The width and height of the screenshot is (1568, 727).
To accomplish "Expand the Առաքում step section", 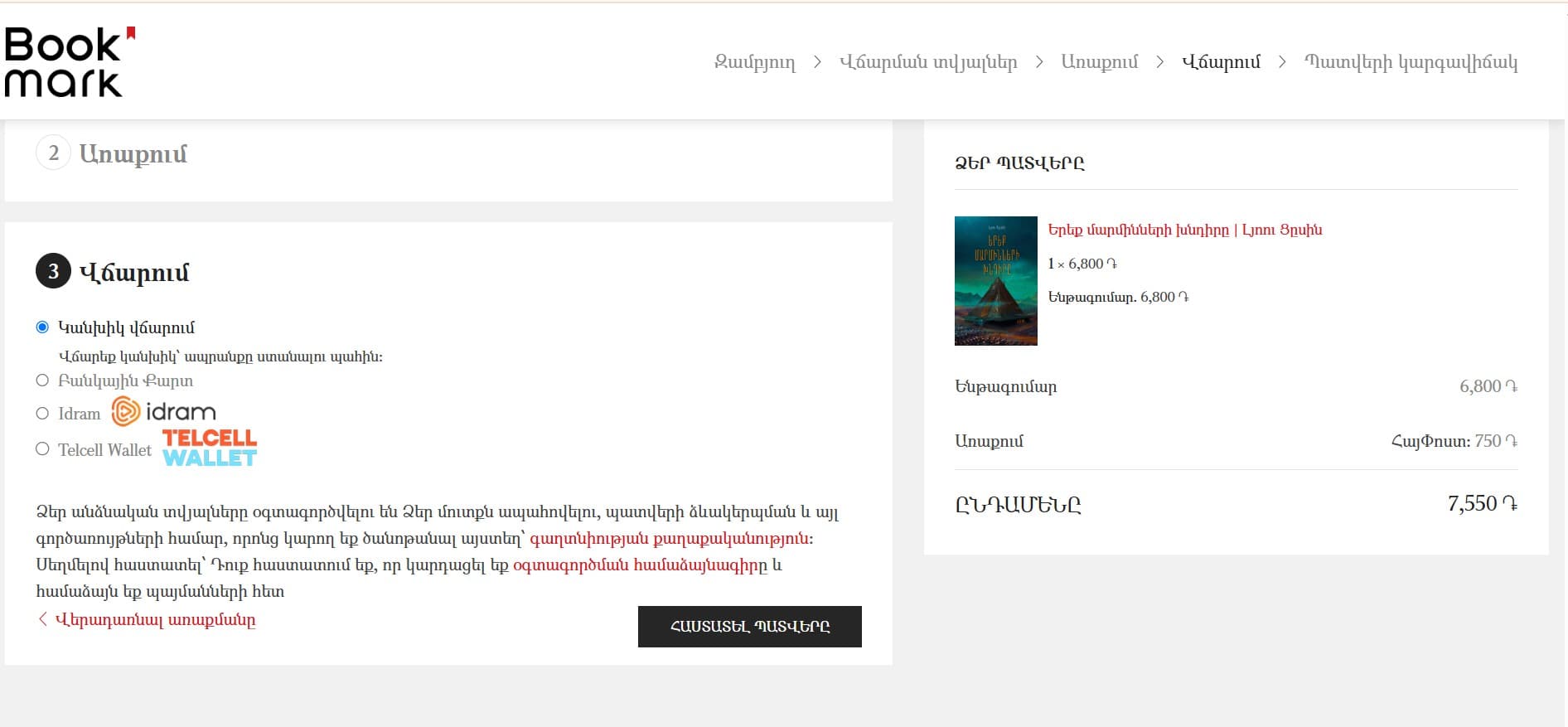I will click(133, 154).
